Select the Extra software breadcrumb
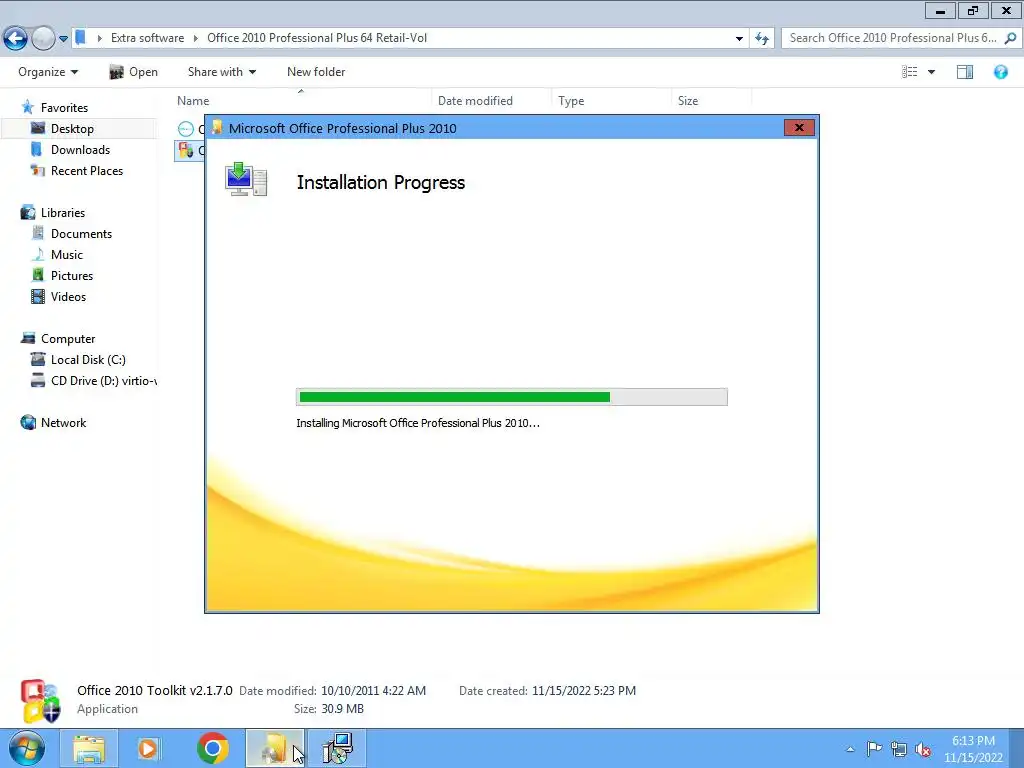The image size is (1024, 768). tap(148, 38)
